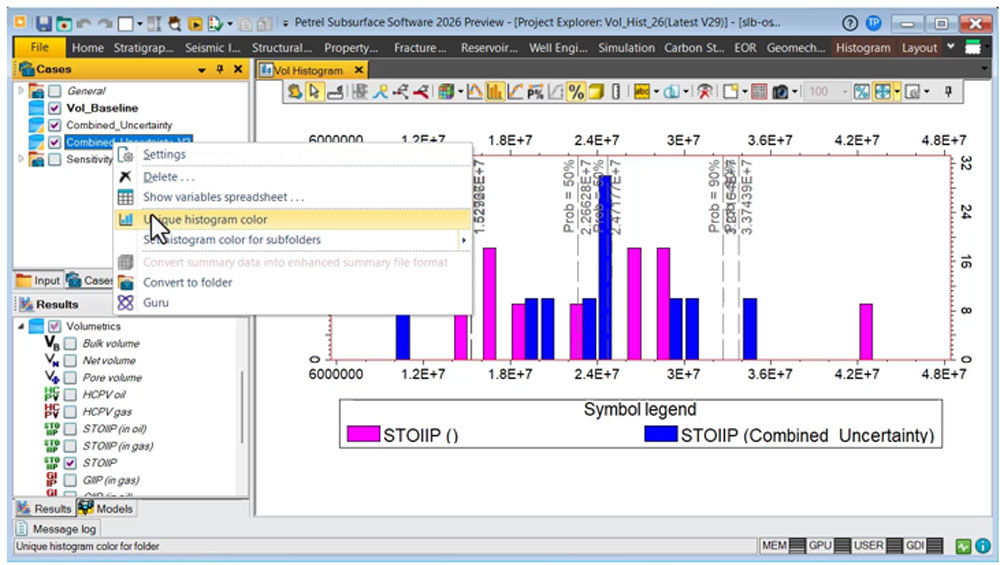Toggle the Volumetrics checkbox
1000x565 pixels.
(x=55, y=326)
